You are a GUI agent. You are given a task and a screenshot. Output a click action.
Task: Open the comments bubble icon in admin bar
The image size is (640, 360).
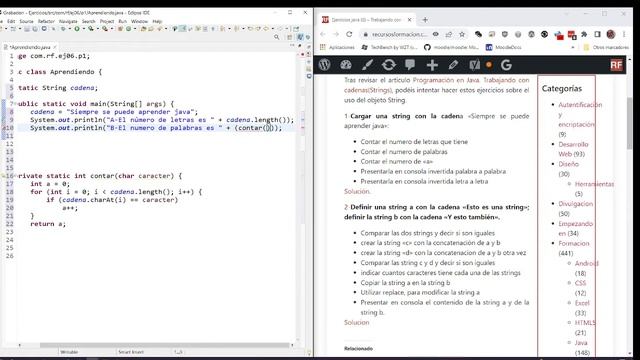click(410, 64)
